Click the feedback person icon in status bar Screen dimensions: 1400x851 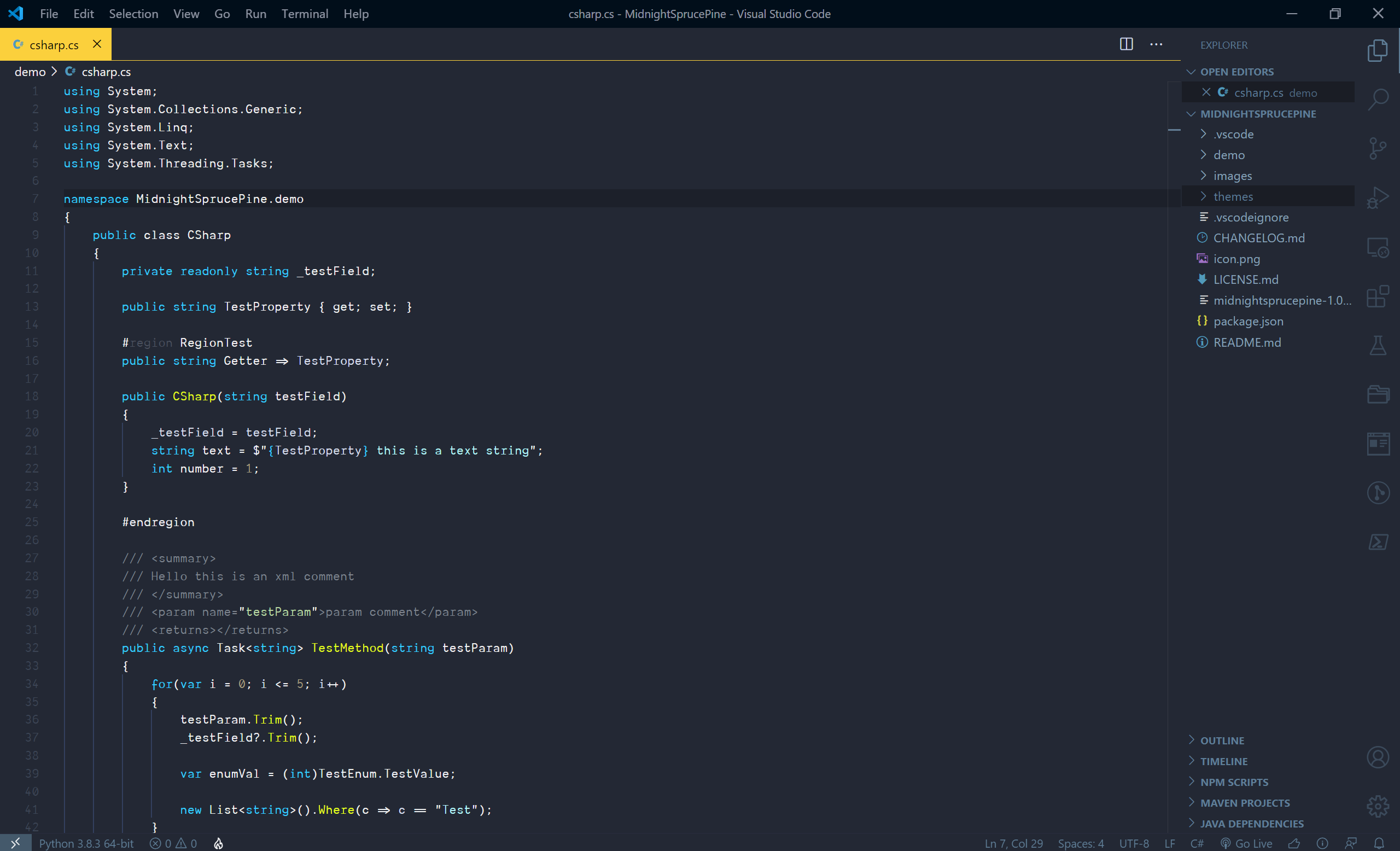(1351, 843)
